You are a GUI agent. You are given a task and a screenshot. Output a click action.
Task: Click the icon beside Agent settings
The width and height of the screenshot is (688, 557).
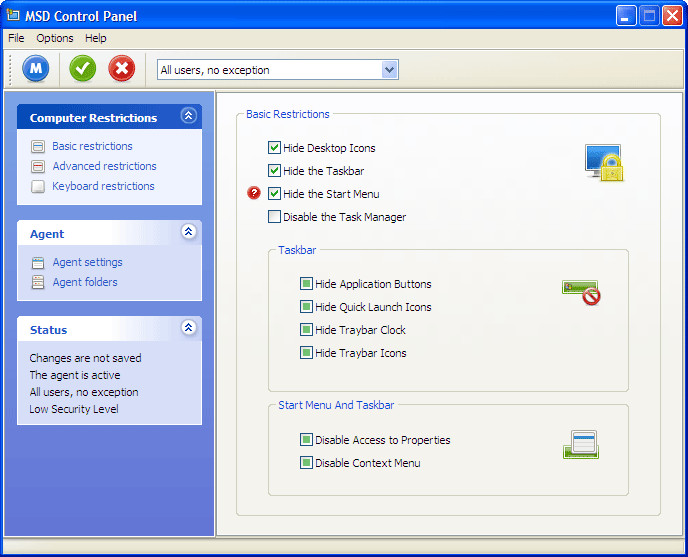[38, 262]
